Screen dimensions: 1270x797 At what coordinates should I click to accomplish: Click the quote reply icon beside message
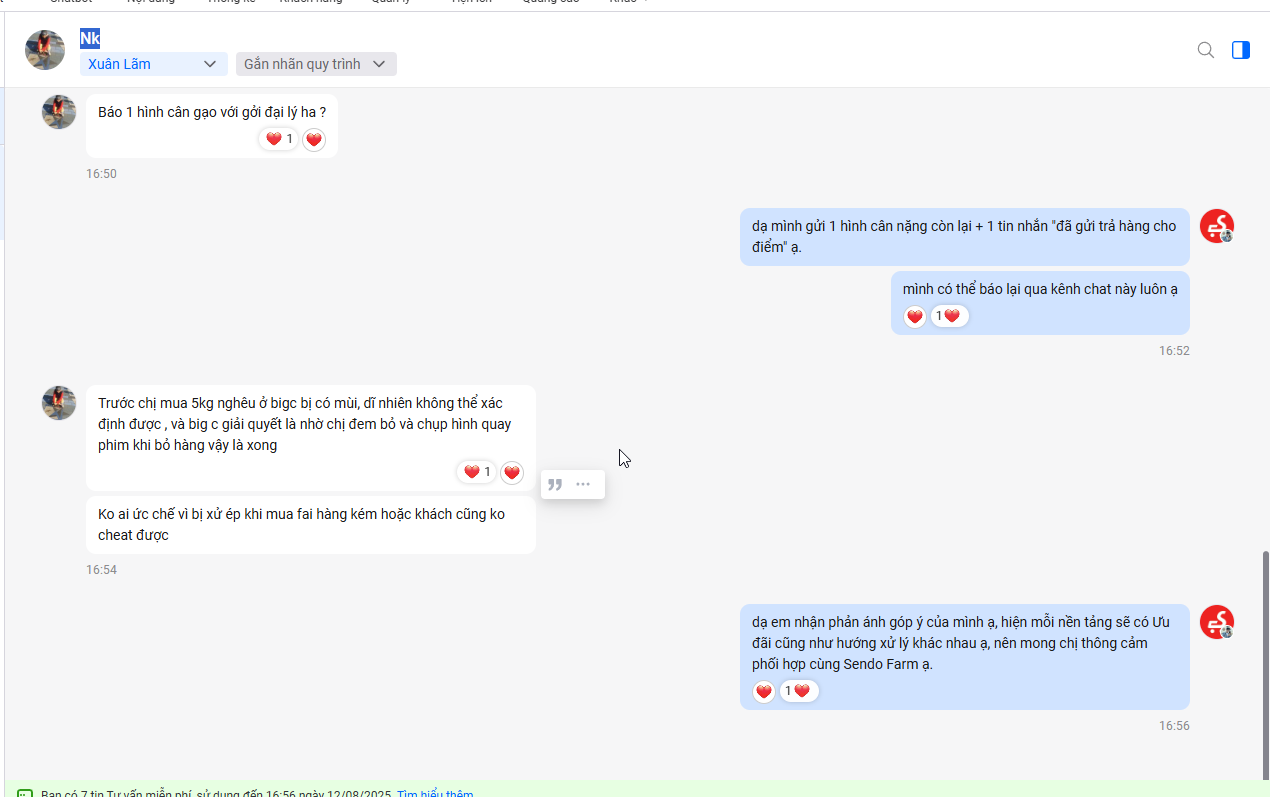[555, 484]
